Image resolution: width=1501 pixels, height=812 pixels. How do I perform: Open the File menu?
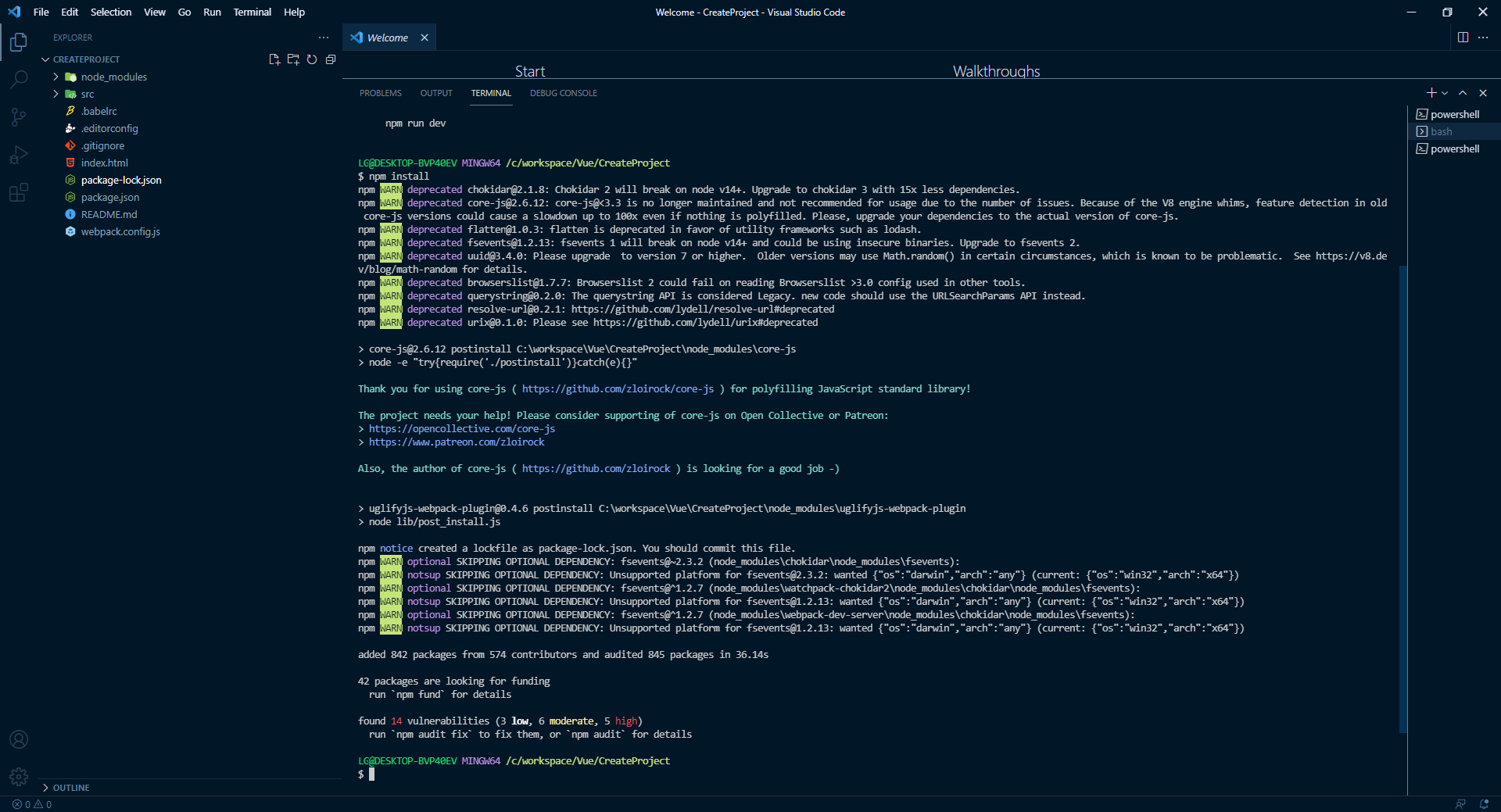[x=41, y=12]
